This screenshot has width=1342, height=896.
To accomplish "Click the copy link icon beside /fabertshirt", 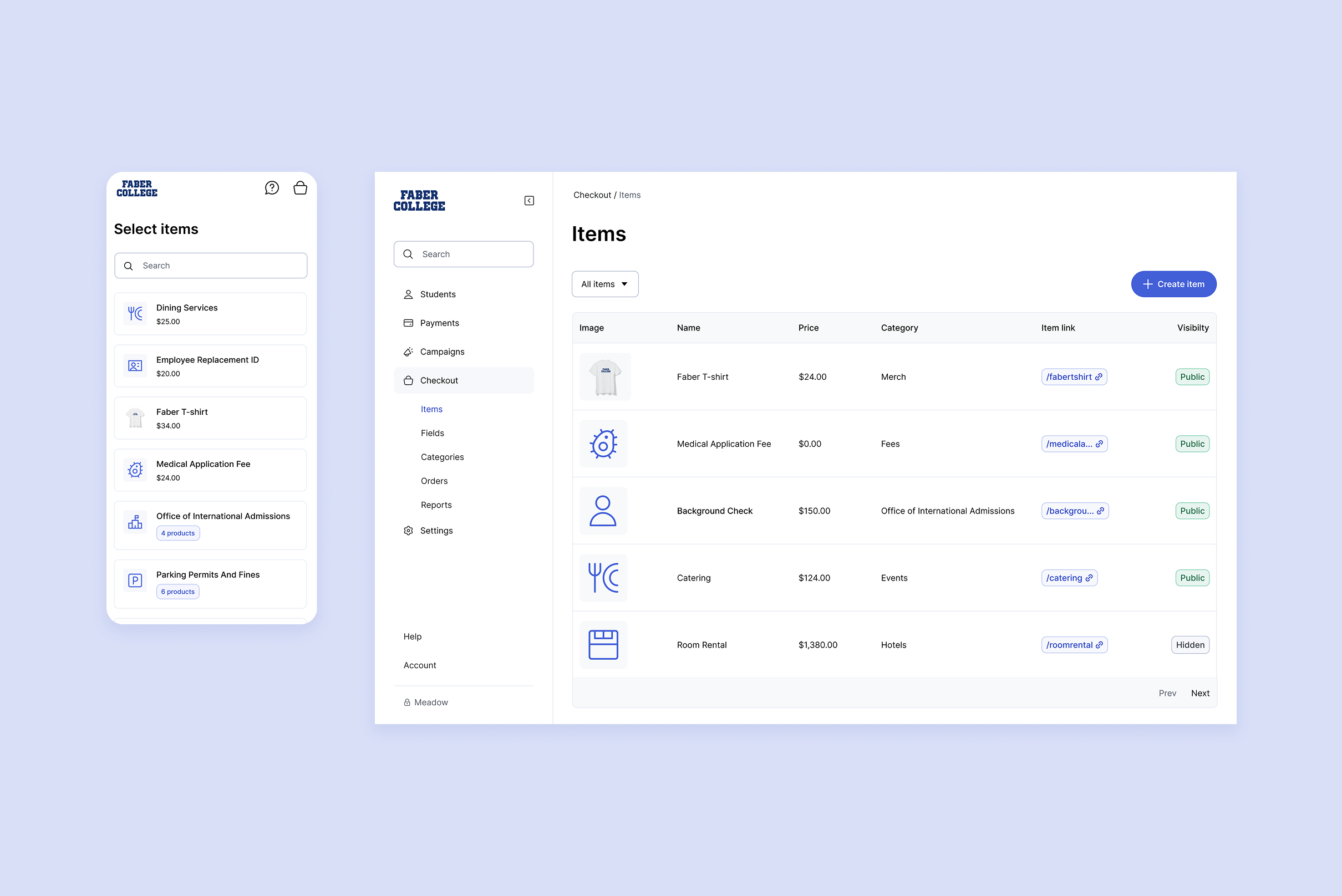I will [1099, 377].
